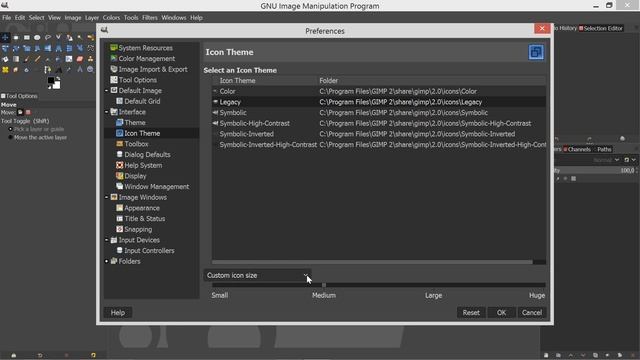Open the Custom icon size dropdown
This screenshot has height=360, width=640.
(257, 276)
